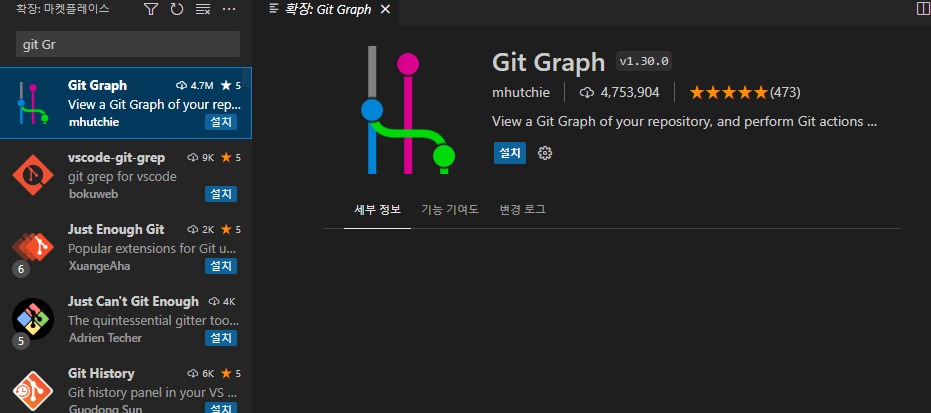Click the large Git Graph logo
The height and width of the screenshot is (413, 931).
(408, 110)
